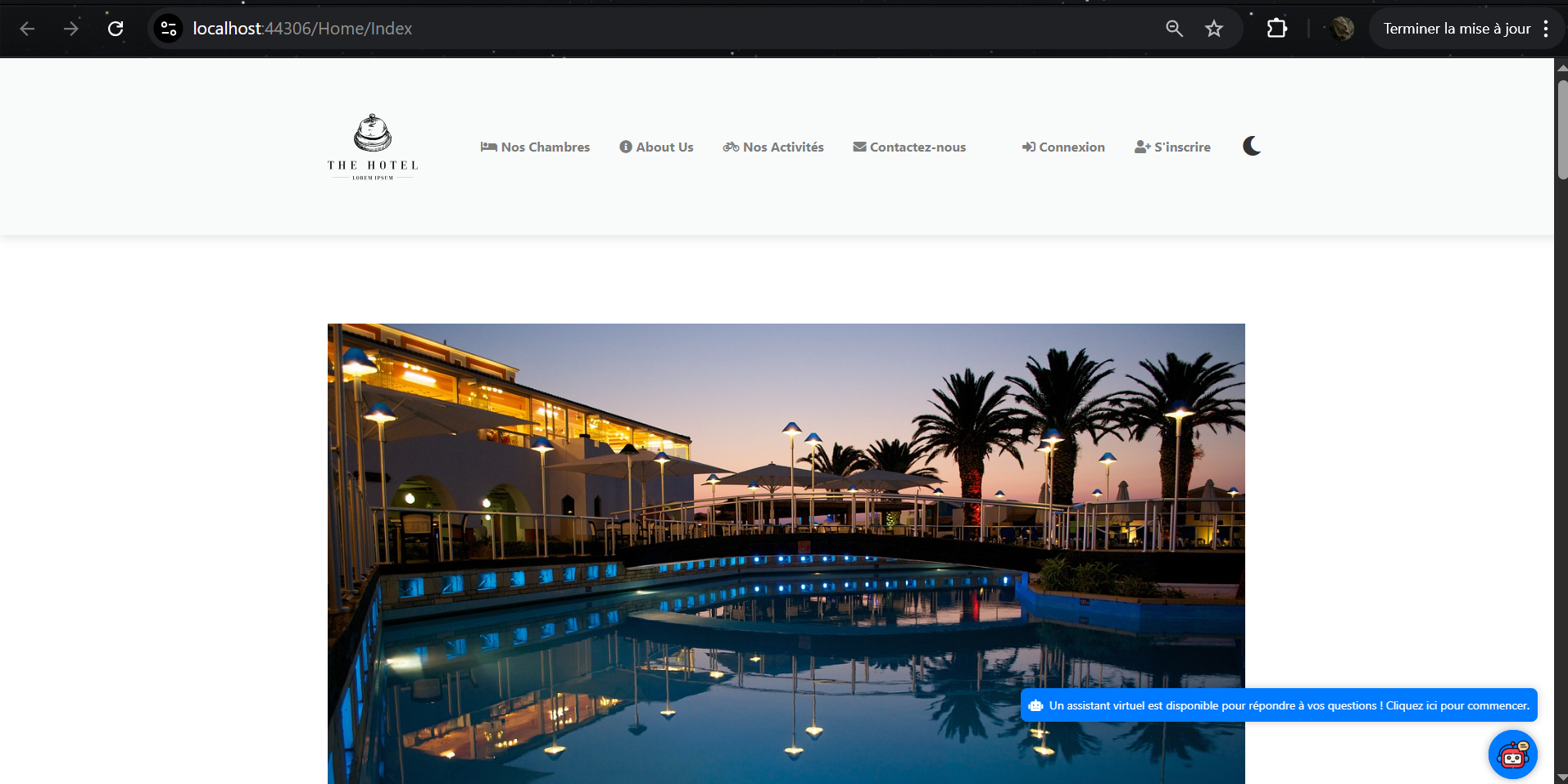Open the zoom magnifier icon in address bar
This screenshot has height=784, width=1568.
1174,29
